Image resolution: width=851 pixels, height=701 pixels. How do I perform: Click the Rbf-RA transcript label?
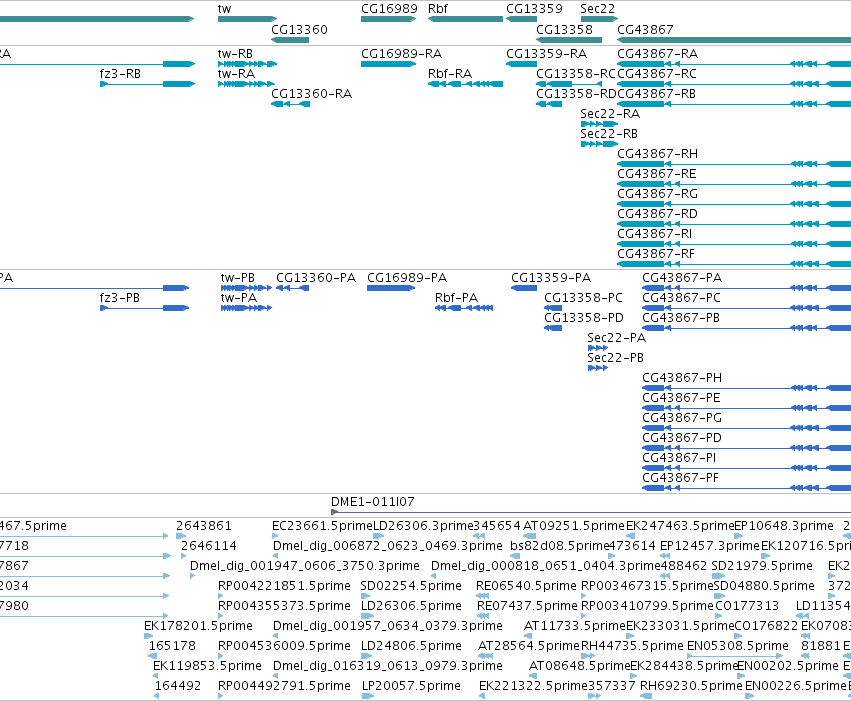tap(450, 74)
